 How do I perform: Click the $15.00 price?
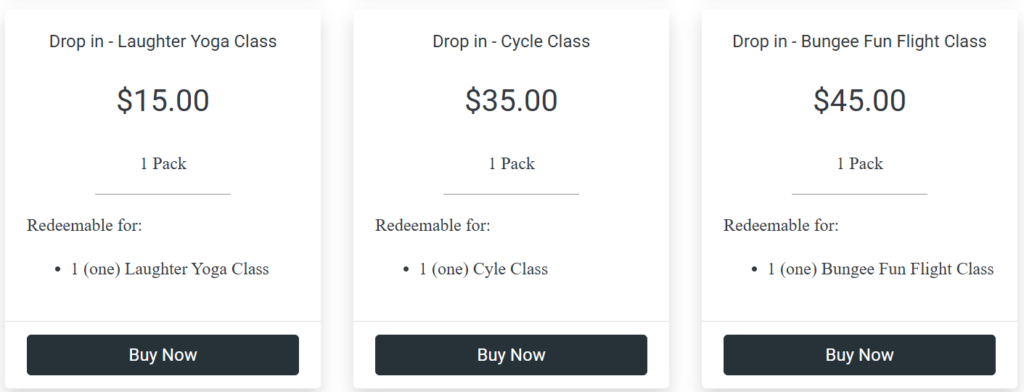pos(163,101)
